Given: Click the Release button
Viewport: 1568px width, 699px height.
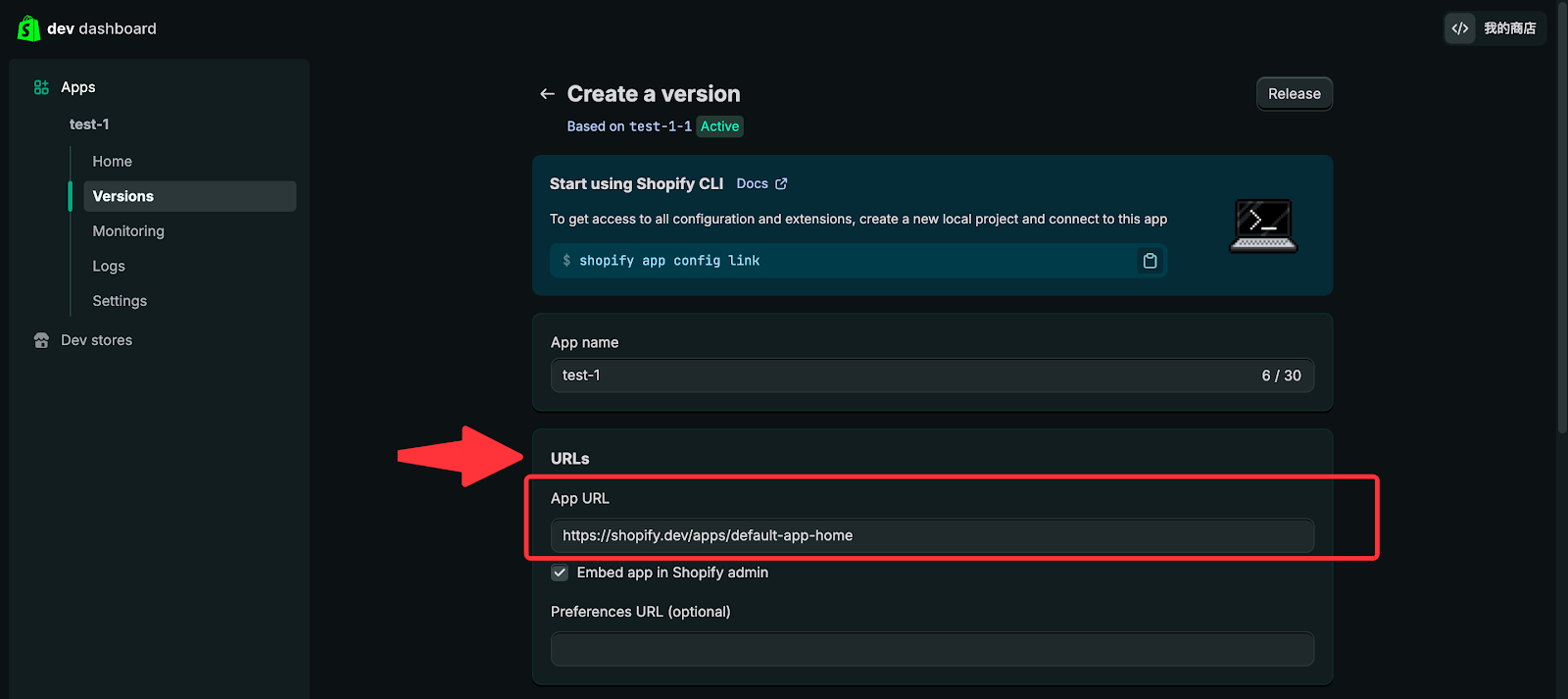Looking at the screenshot, I should tap(1294, 94).
